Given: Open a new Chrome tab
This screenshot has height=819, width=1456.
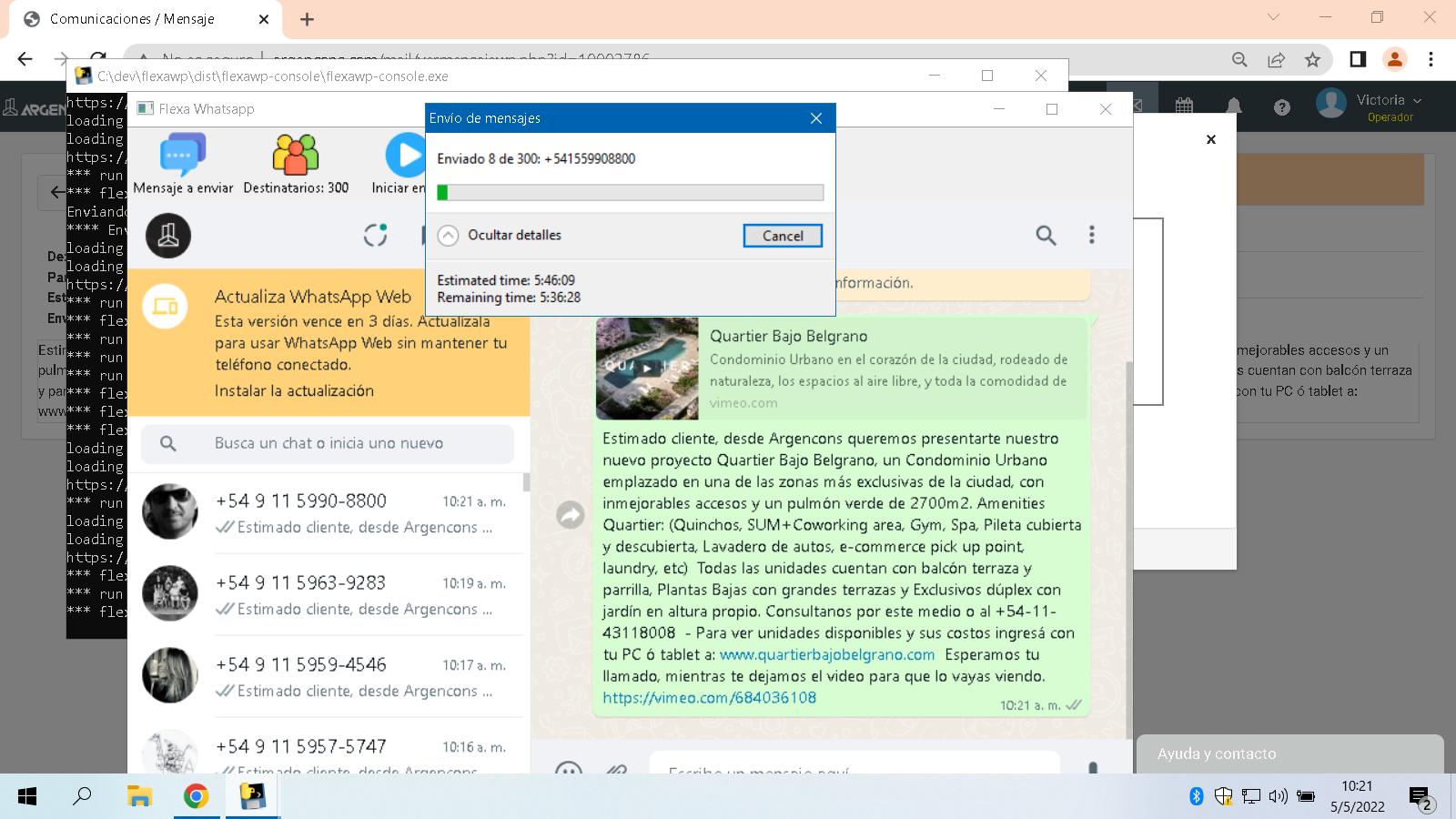Looking at the screenshot, I should coord(307,19).
